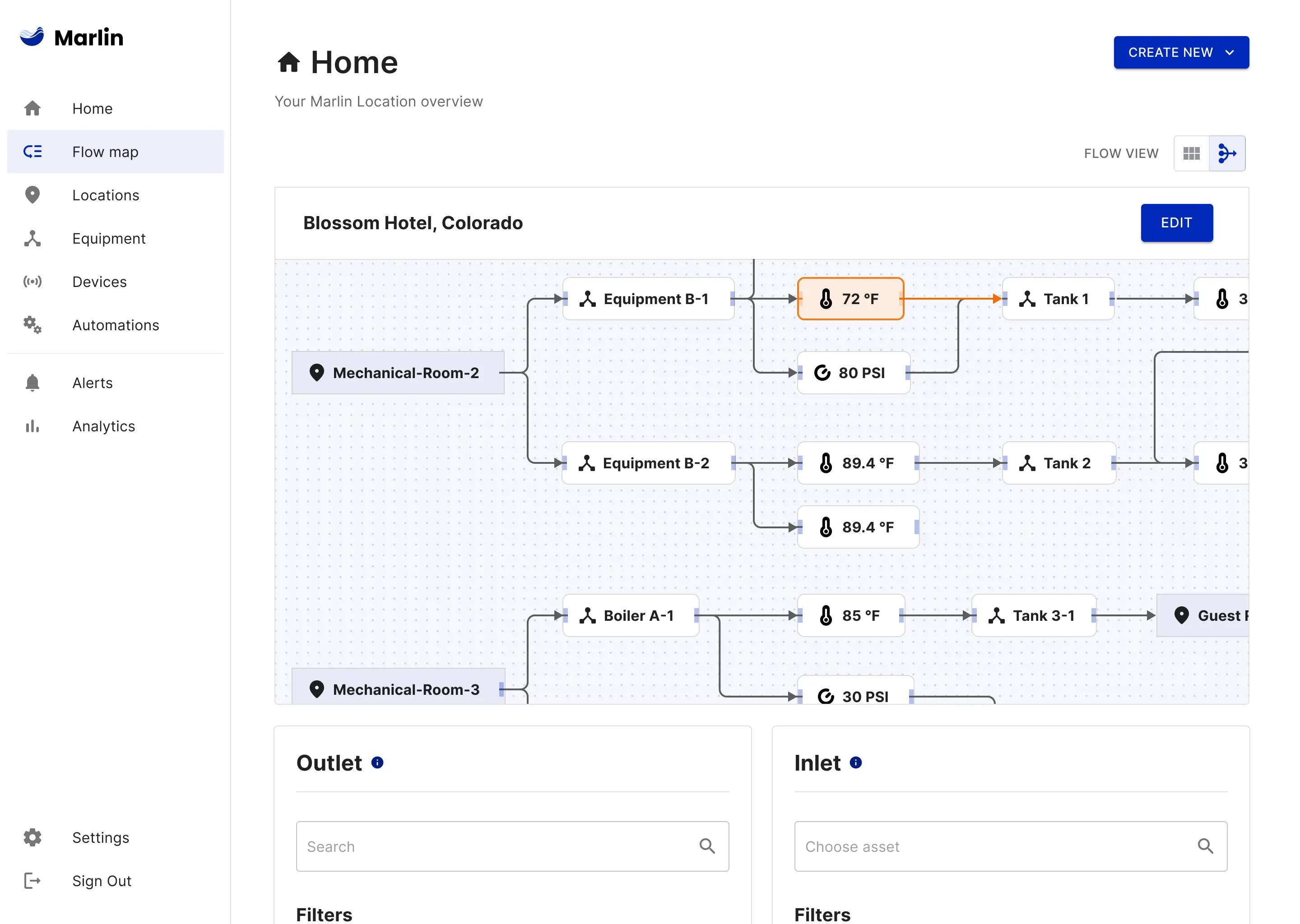Open Settings gear icon
The width and height of the screenshot is (1300, 924).
click(32, 837)
